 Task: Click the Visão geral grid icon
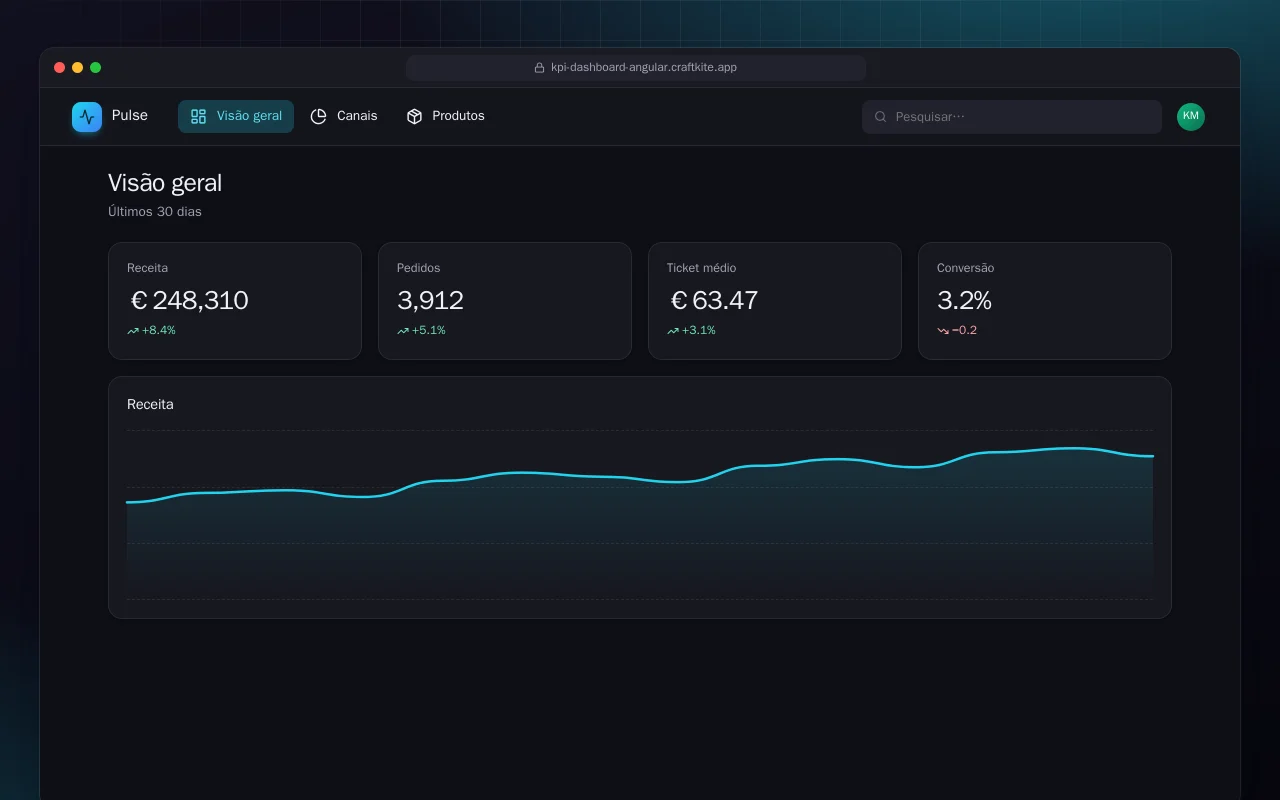coord(198,116)
